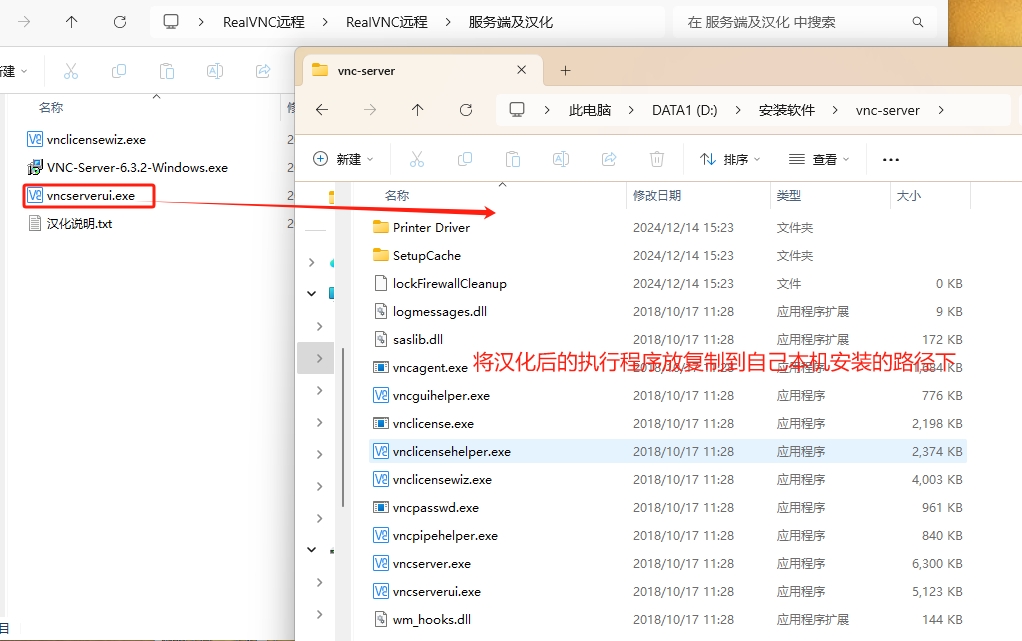
Task: Refresh the vnc-server folder view
Action: [x=466, y=110]
